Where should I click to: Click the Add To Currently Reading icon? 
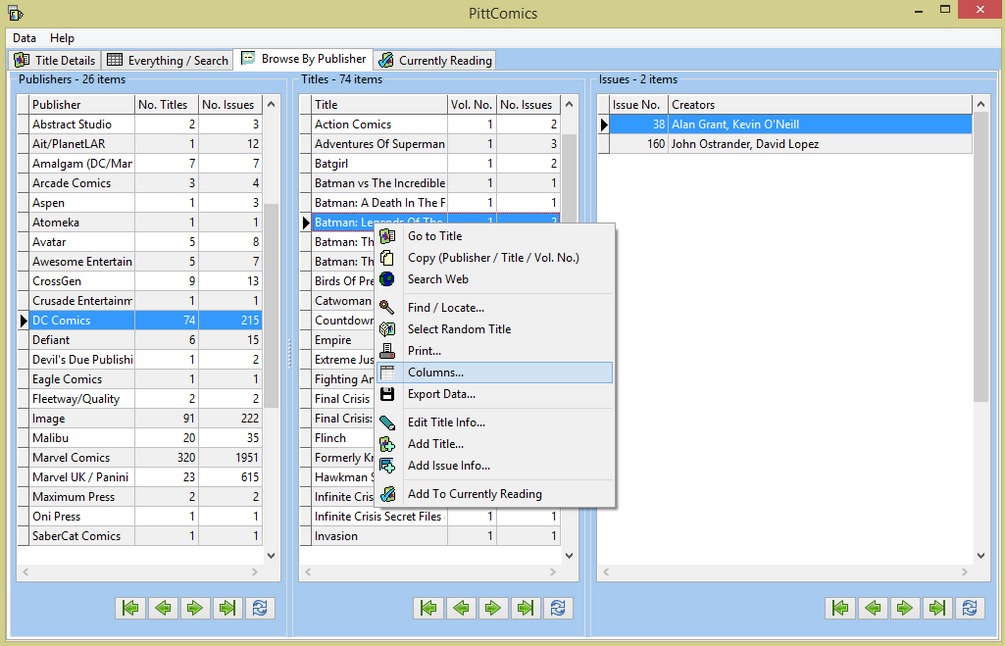tap(387, 494)
